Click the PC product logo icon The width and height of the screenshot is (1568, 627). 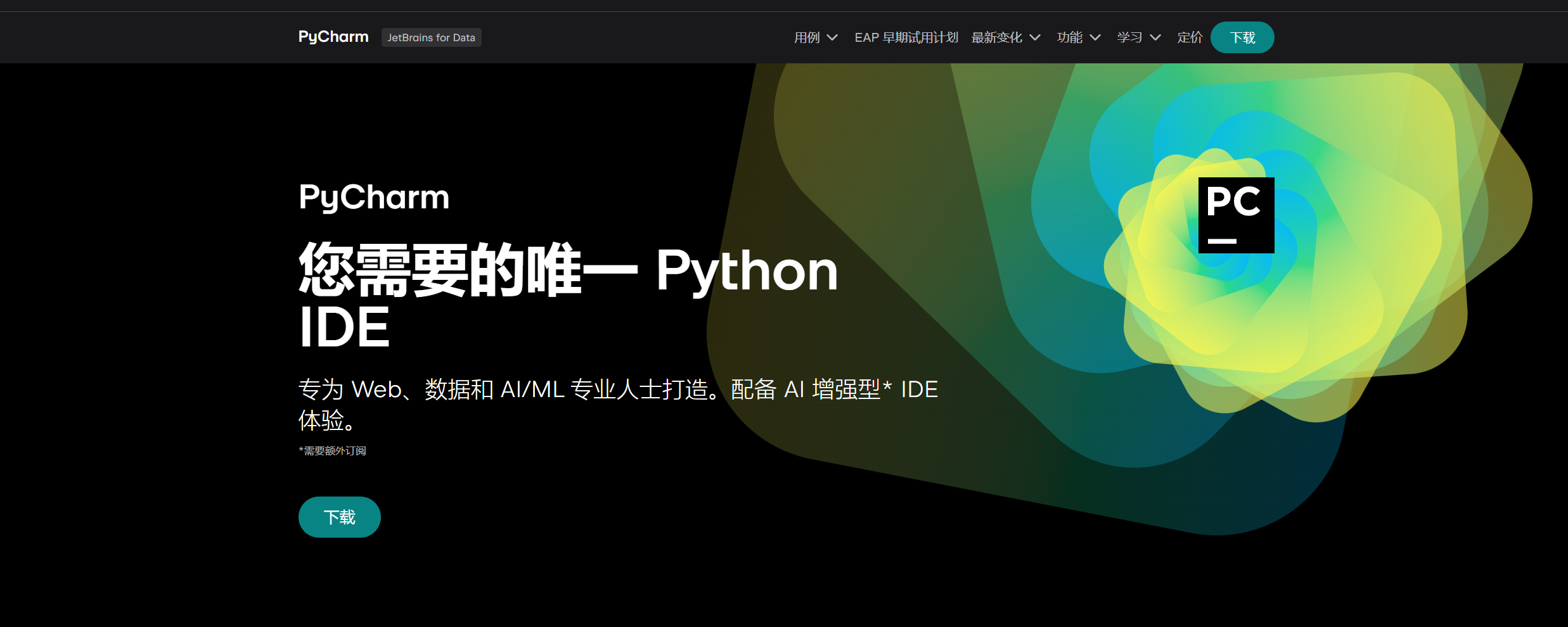click(x=1237, y=215)
